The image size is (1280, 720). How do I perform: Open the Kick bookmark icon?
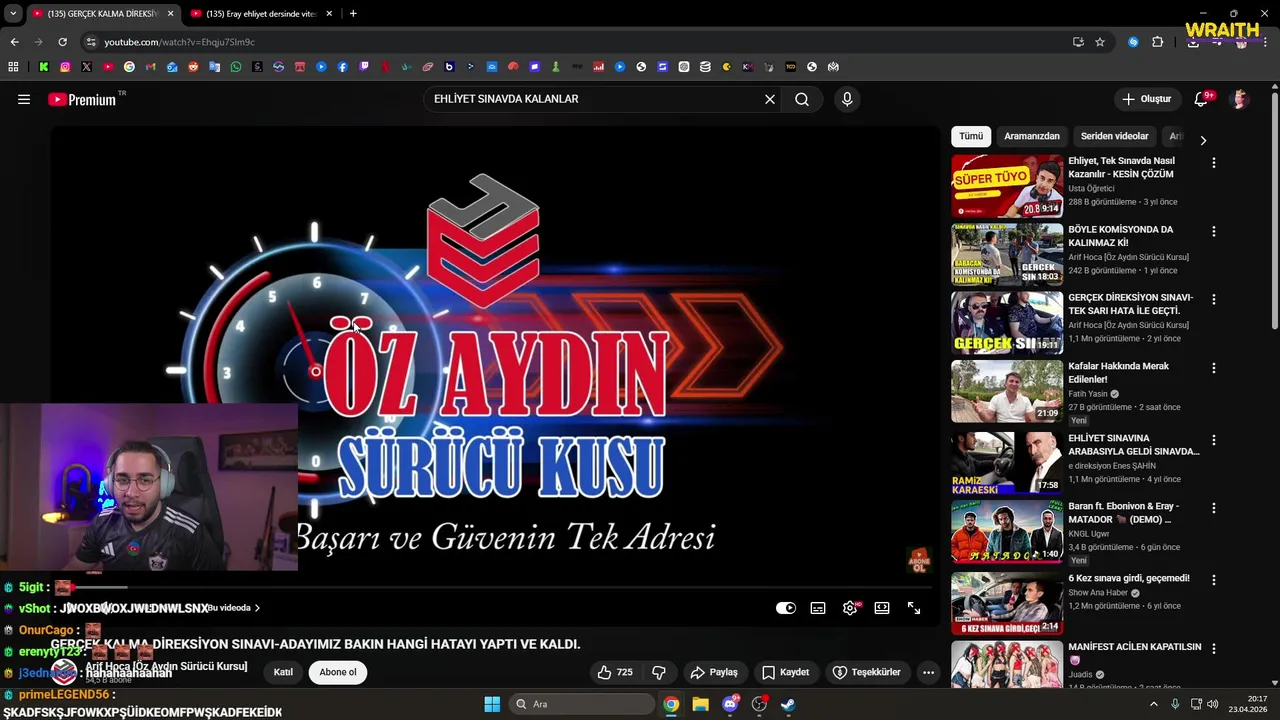[44, 67]
